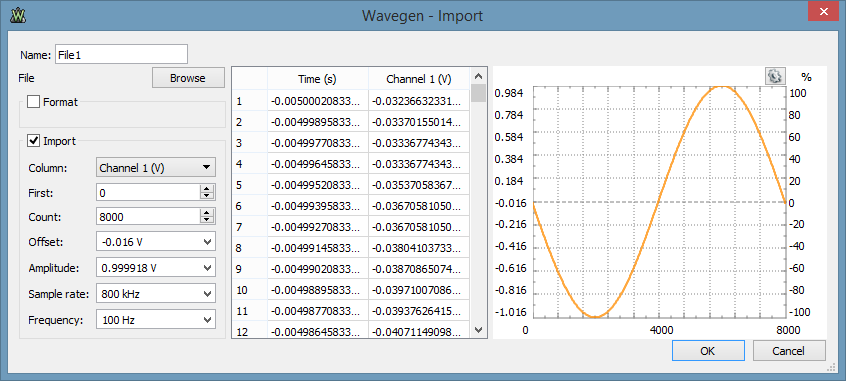Click channel cell -0.03370155014...

419,122
